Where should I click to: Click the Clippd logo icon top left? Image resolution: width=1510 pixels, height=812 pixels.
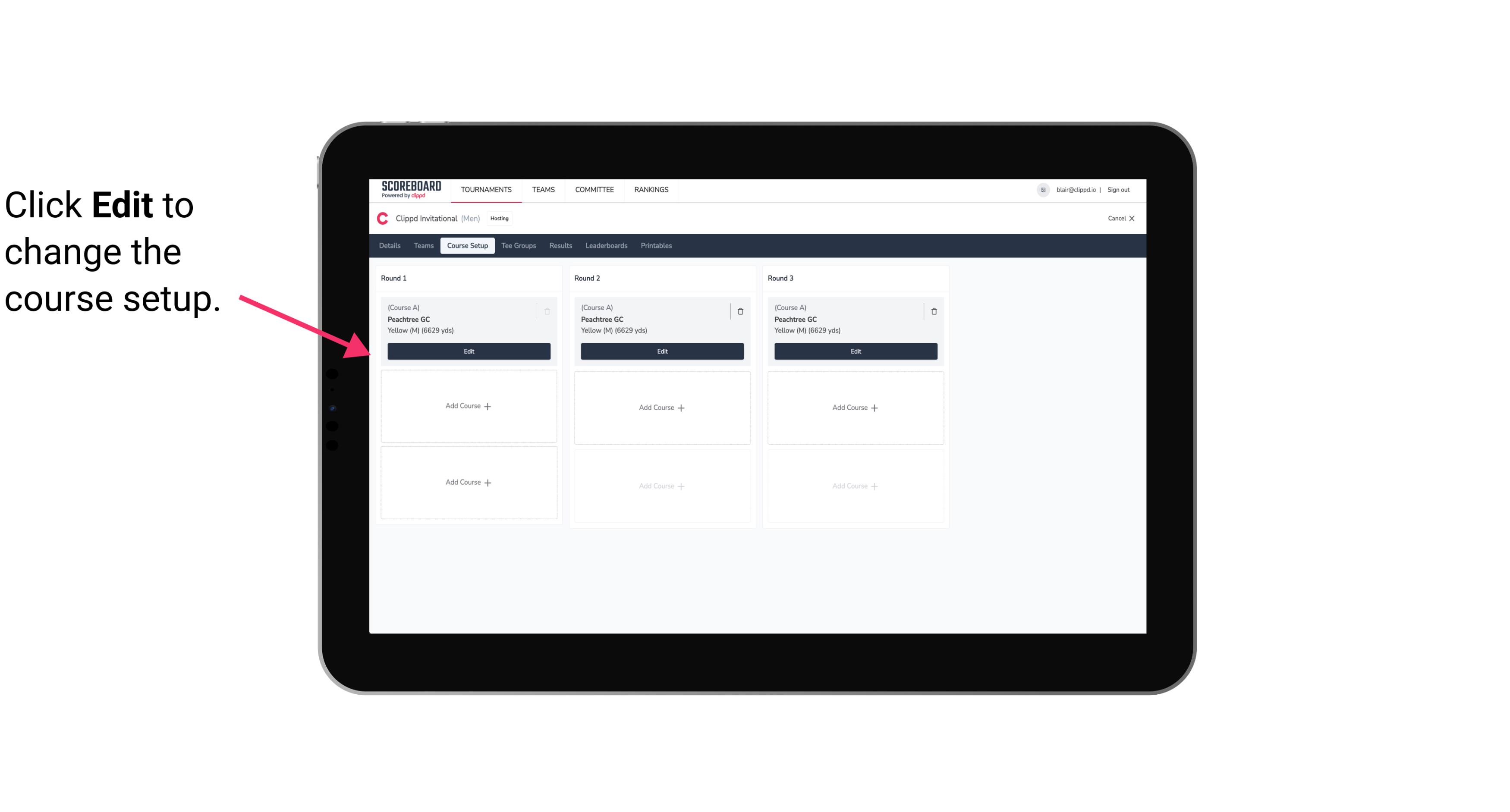[382, 218]
